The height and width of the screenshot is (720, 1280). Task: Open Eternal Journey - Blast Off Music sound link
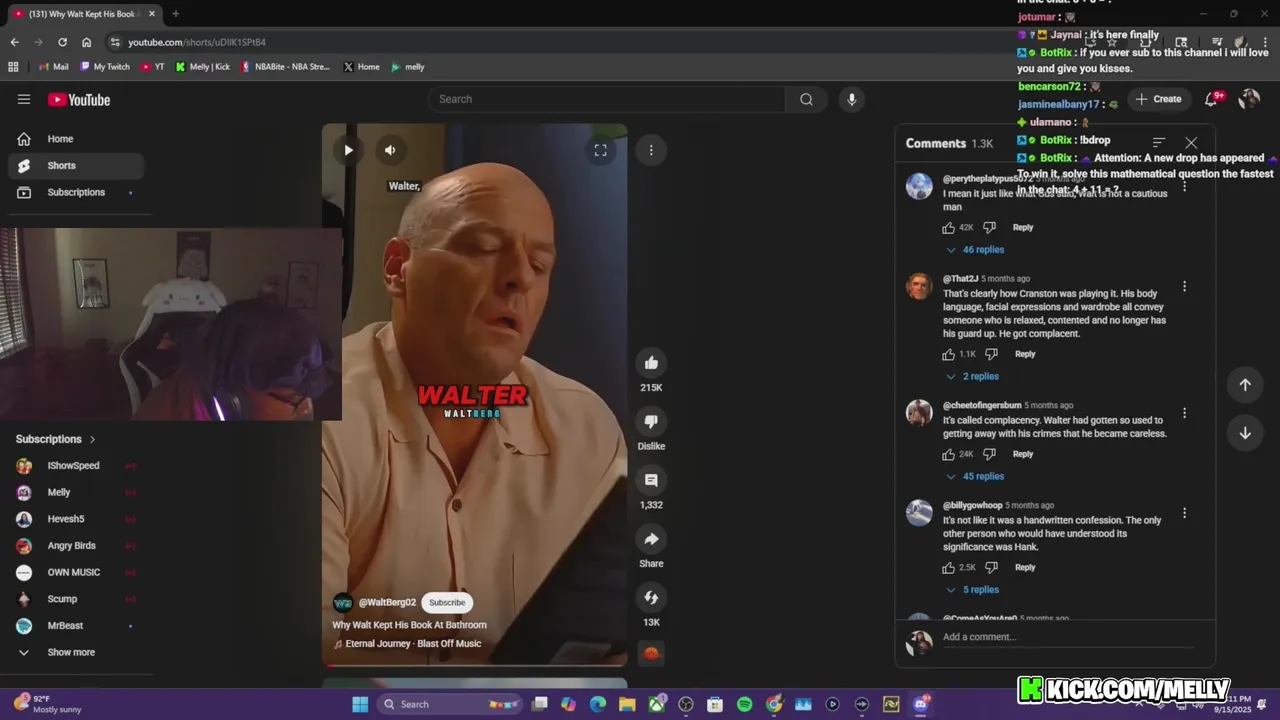(x=413, y=644)
